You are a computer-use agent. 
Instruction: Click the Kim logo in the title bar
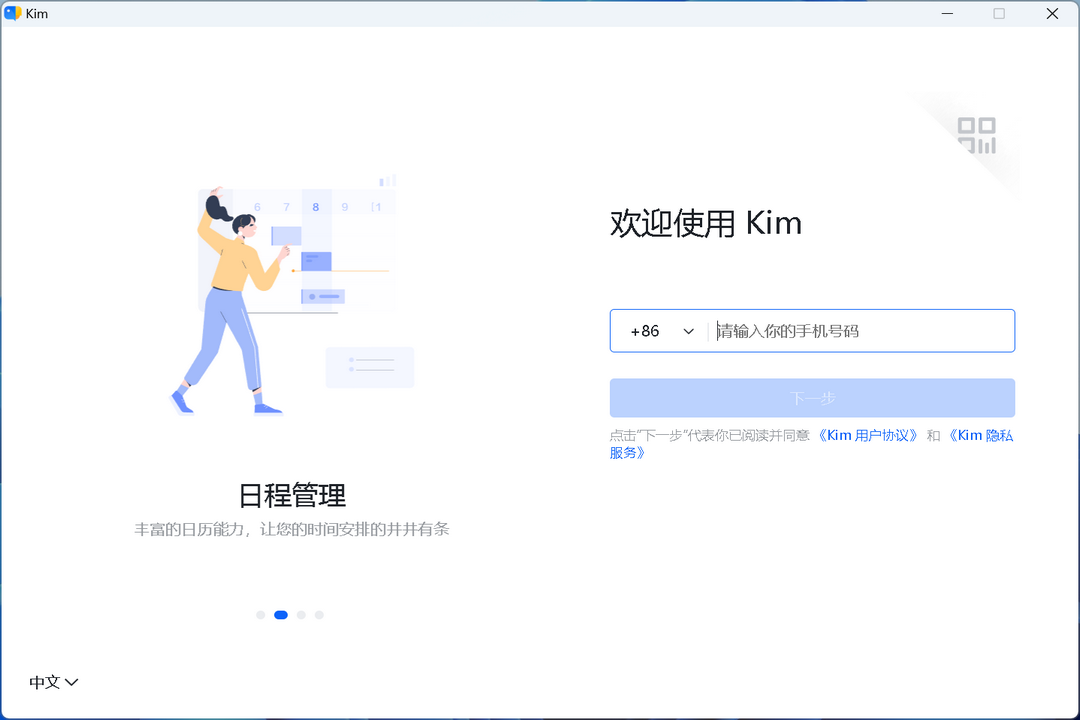pyautogui.click(x=13, y=13)
